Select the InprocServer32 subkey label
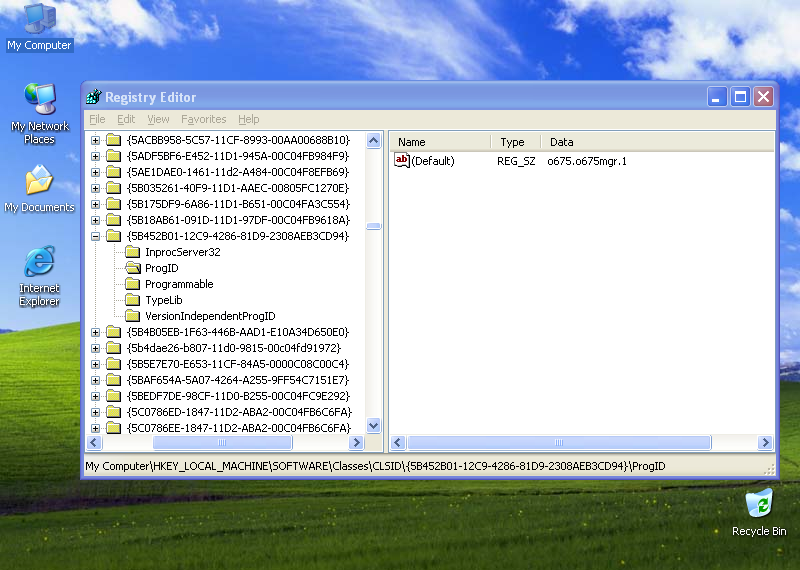This screenshot has height=570, width=800. tap(183, 252)
